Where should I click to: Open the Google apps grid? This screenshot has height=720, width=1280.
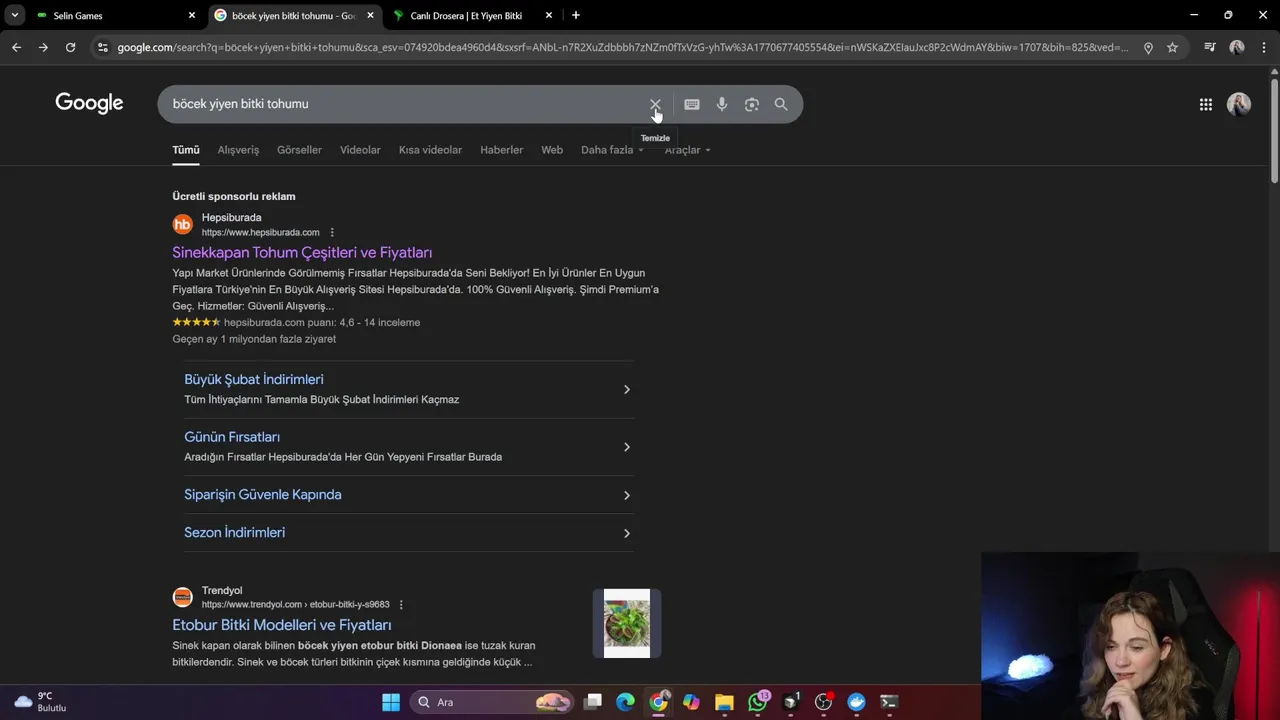click(x=1206, y=104)
